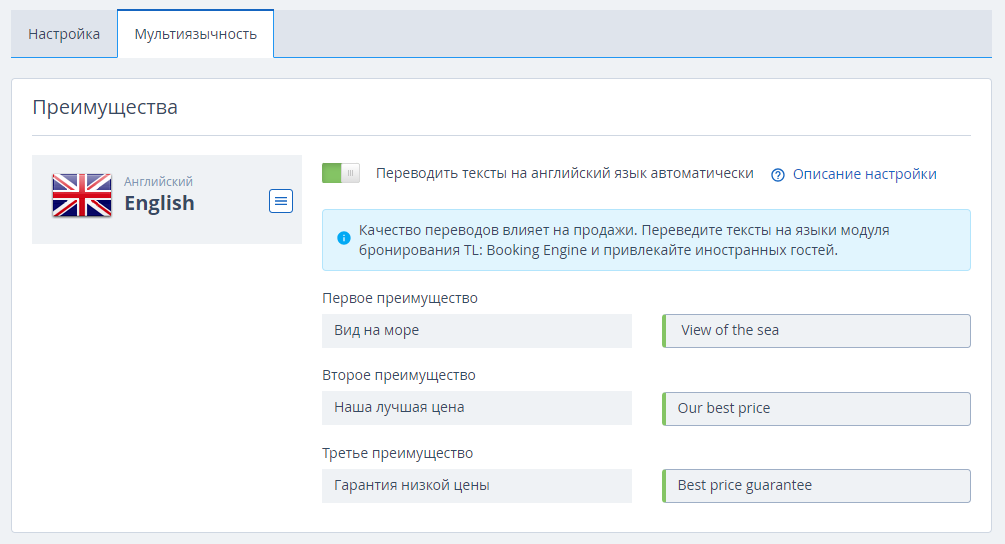Open the English language menu icon
Image resolution: width=1005 pixels, height=544 pixels.
click(x=281, y=201)
